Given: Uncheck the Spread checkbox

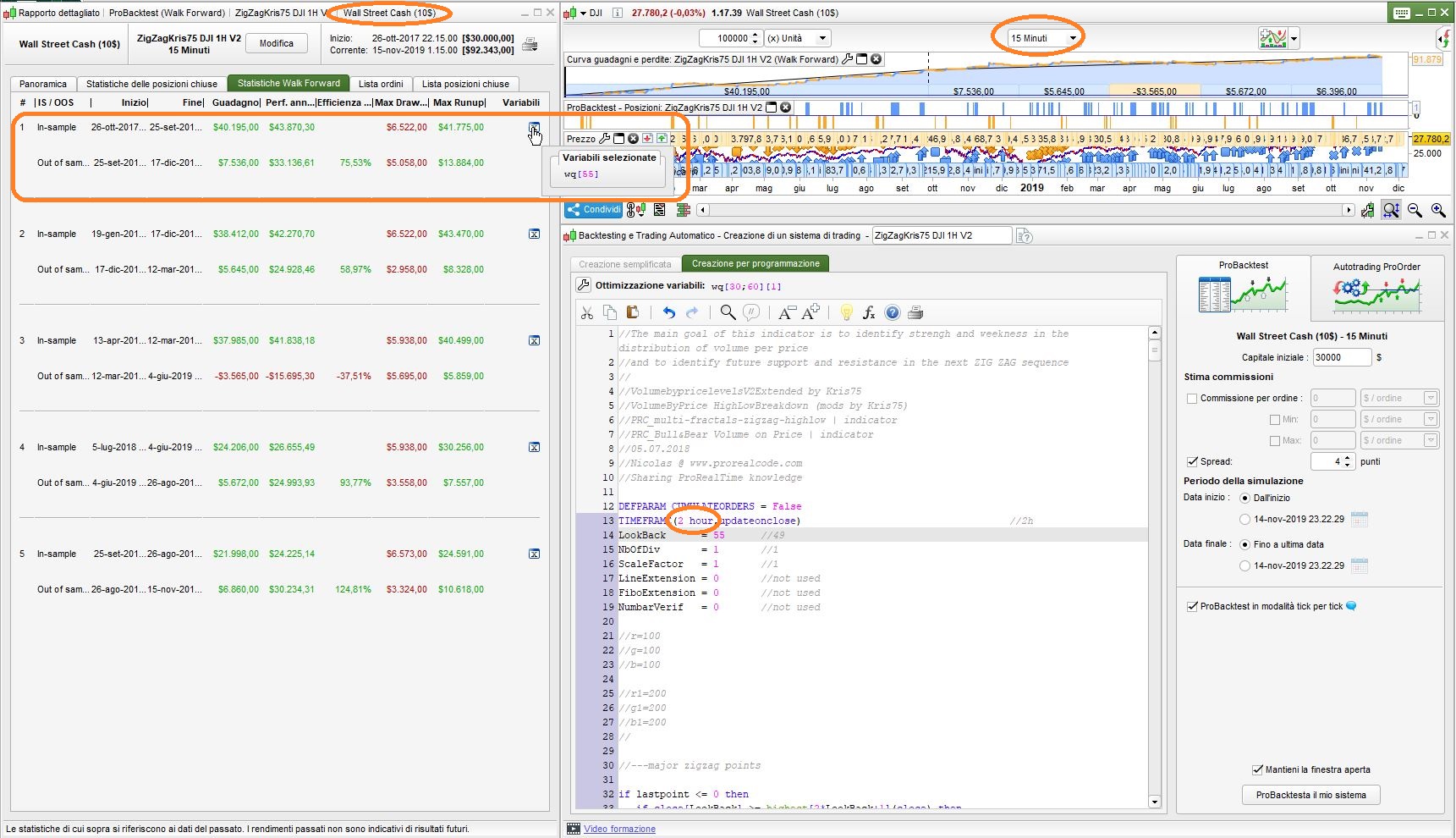Looking at the screenshot, I should (x=1192, y=461).
